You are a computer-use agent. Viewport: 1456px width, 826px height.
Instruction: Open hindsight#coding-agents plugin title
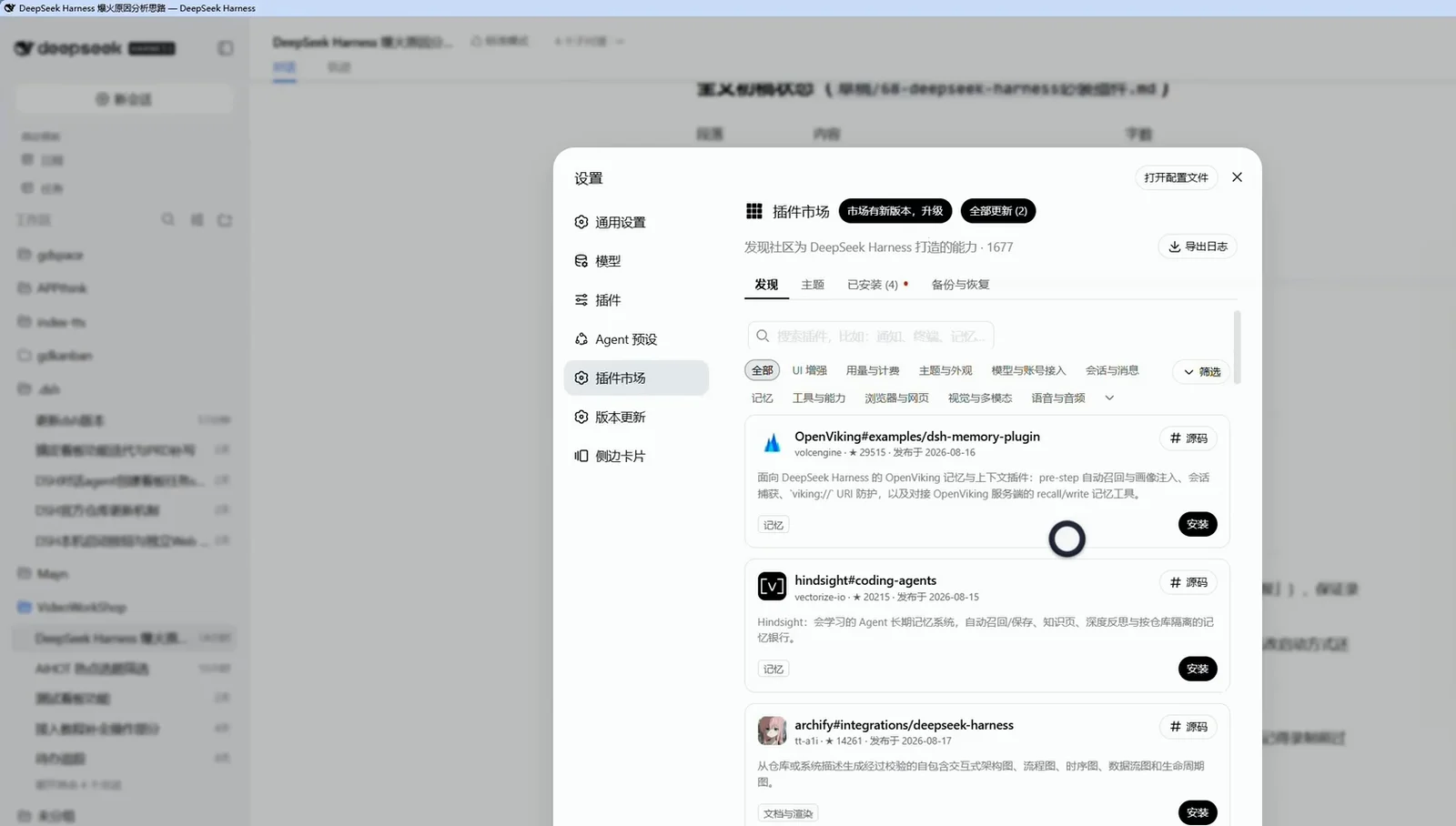tap(865, 580)
